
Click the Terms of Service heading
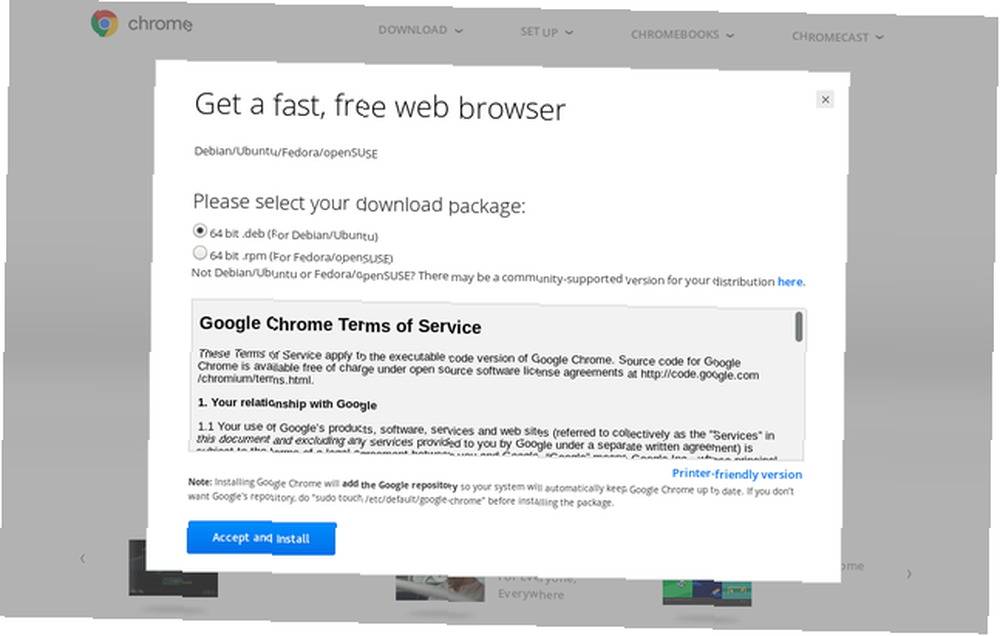coord(341,325)
